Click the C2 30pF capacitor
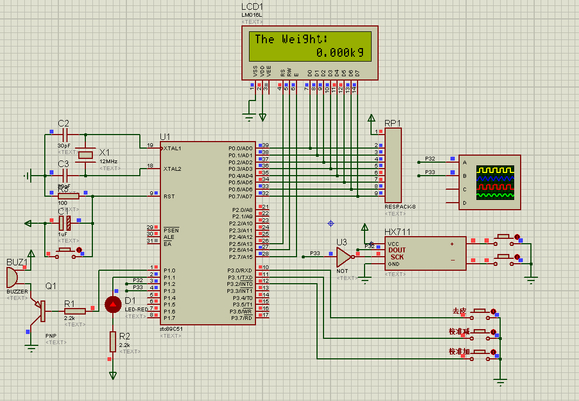 point(65,135)
